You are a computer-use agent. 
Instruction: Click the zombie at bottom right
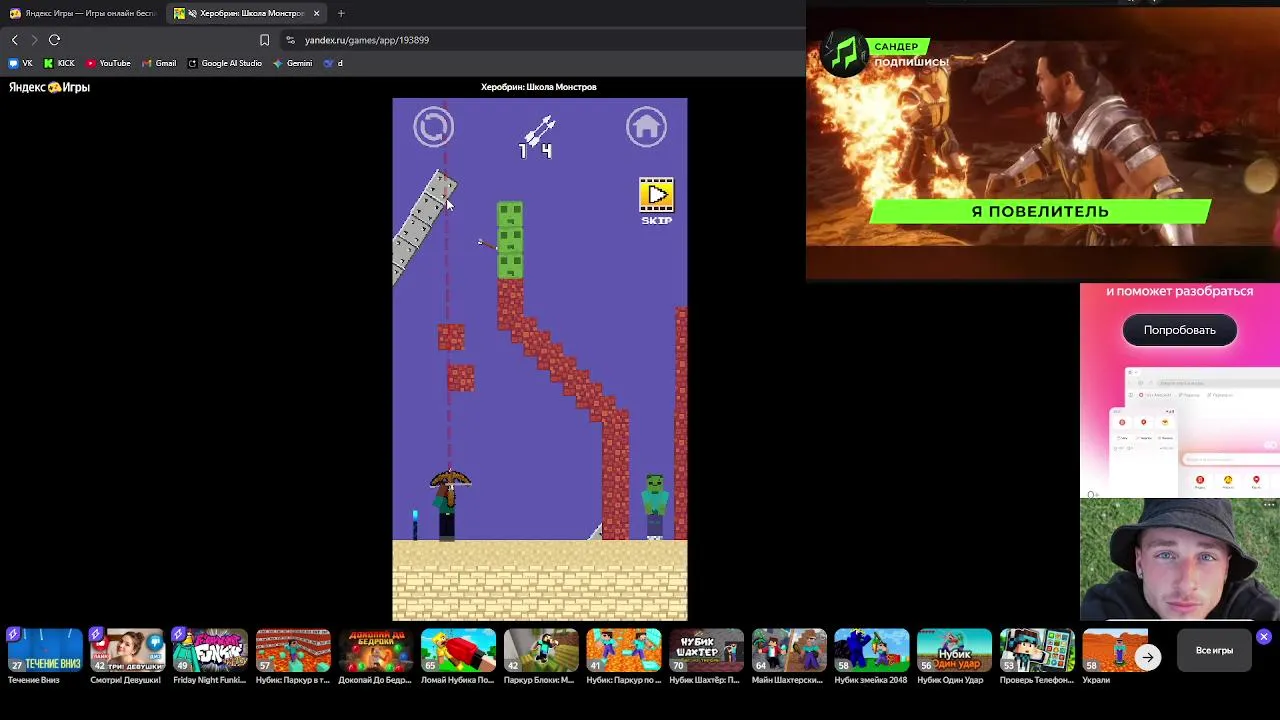coord(655,508)
